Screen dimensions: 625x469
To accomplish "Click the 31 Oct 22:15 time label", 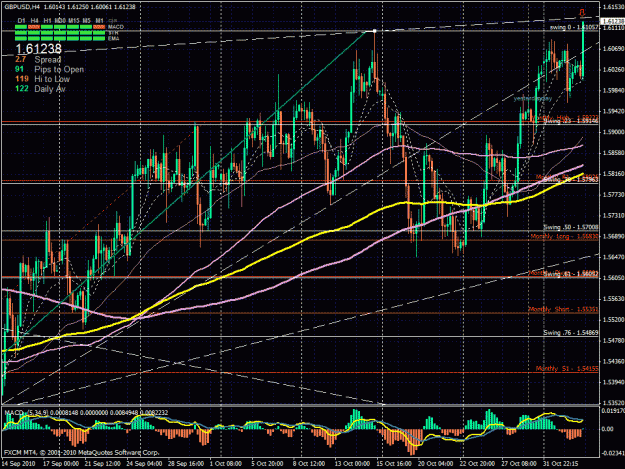I will (560, 464).
